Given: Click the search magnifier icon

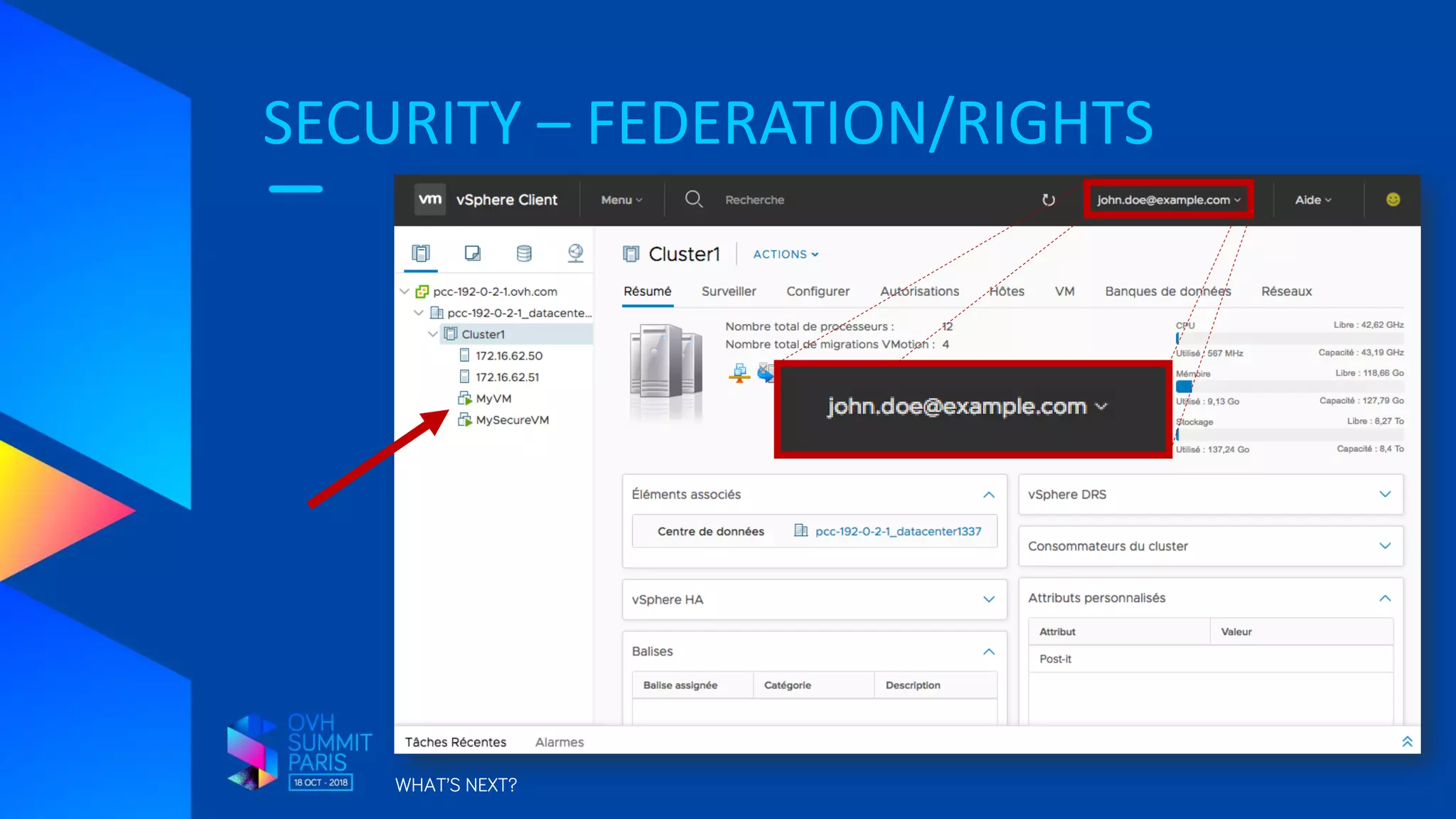Looking at the screenshot, I should pos(694,199).
